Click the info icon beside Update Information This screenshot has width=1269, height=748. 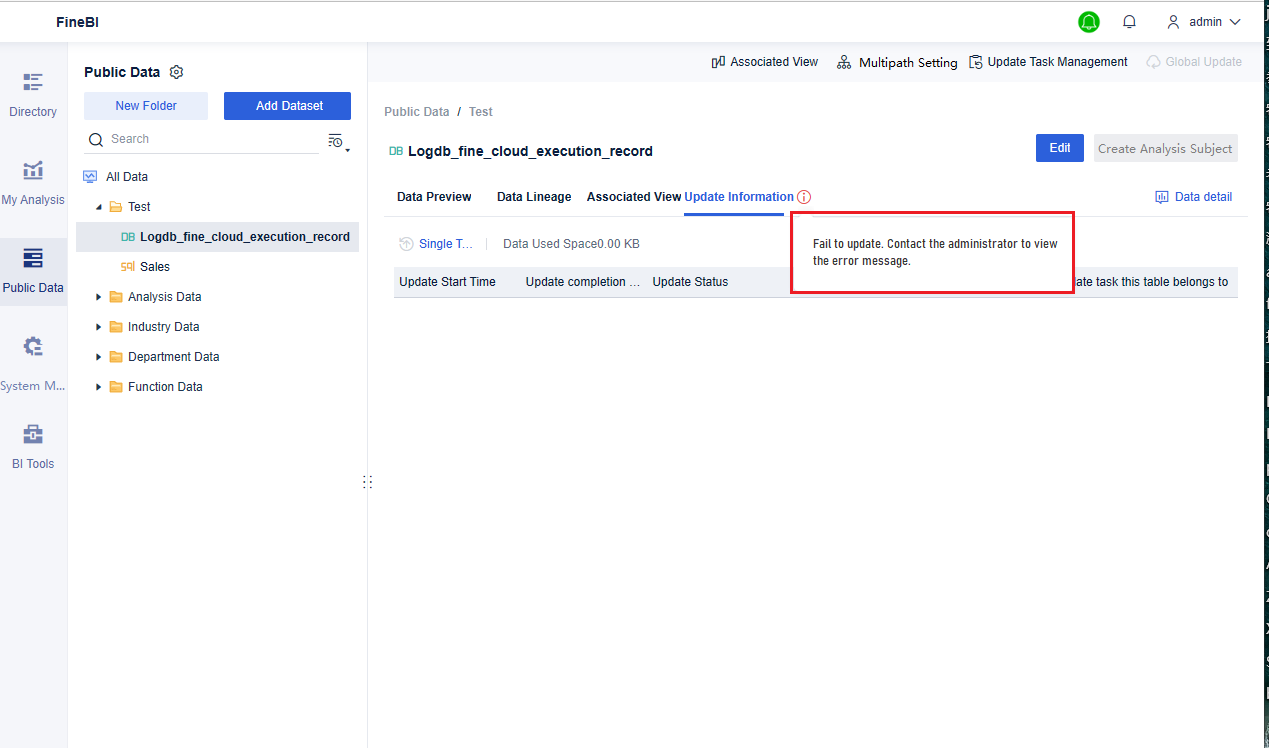click(x=804, y=196)
